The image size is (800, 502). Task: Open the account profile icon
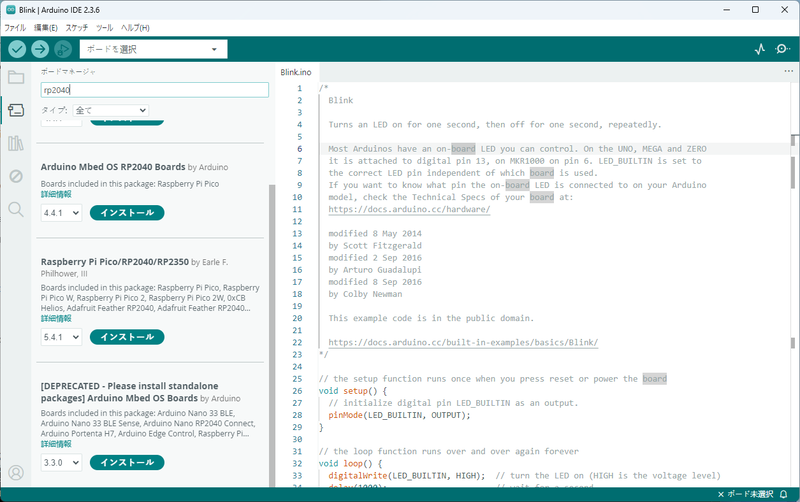point(16,472)
